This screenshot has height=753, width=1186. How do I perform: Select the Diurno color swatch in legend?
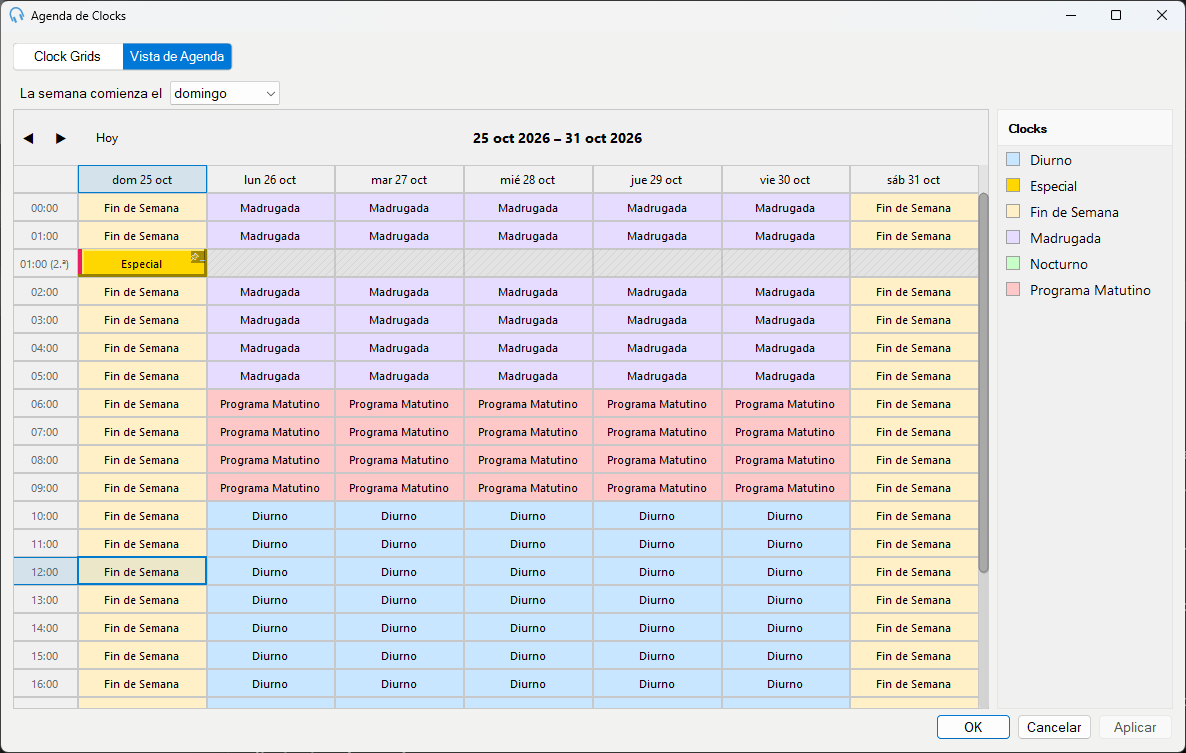coord(1013,160)
